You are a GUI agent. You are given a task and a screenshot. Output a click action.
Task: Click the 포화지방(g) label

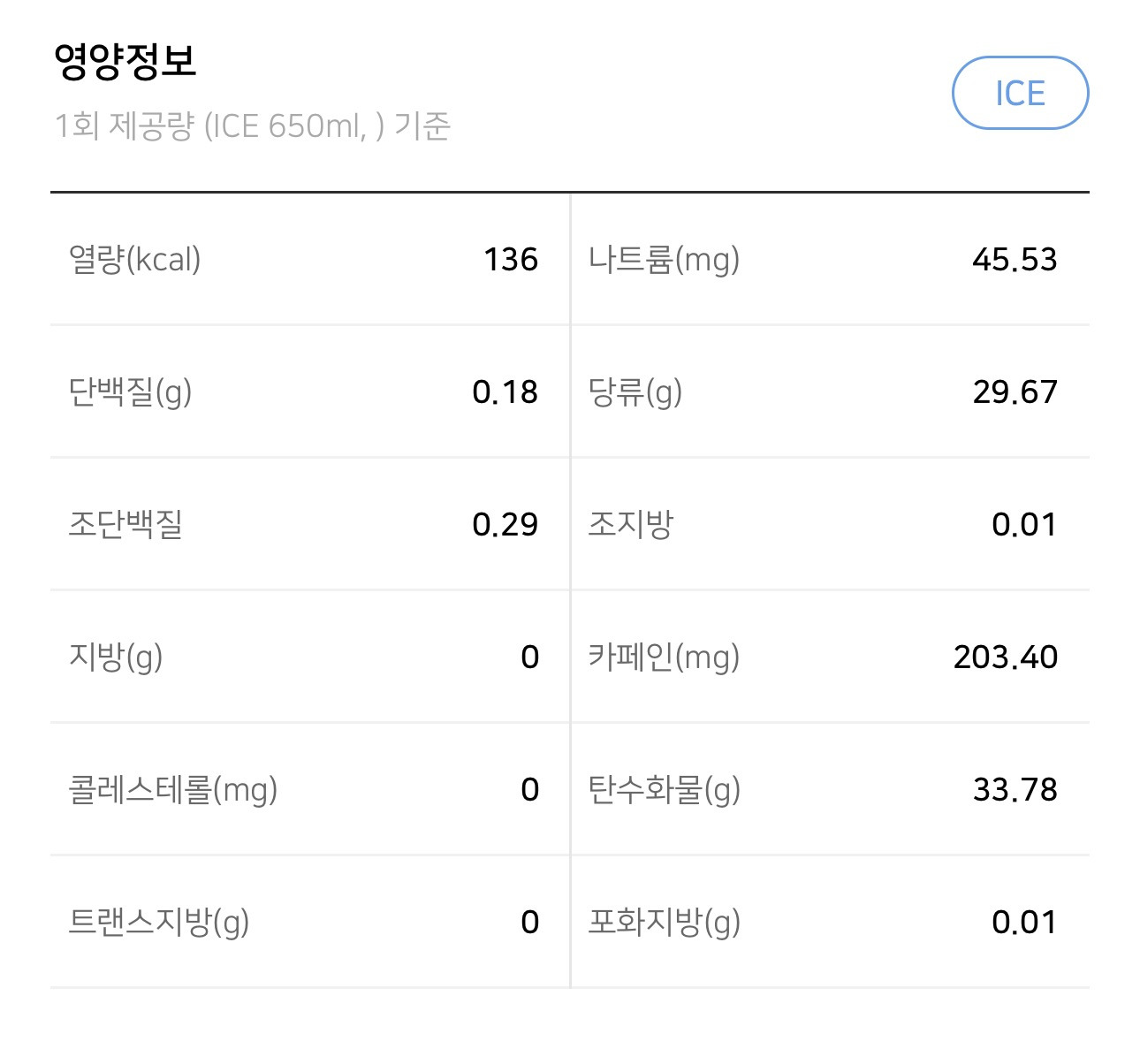[665, 923]
